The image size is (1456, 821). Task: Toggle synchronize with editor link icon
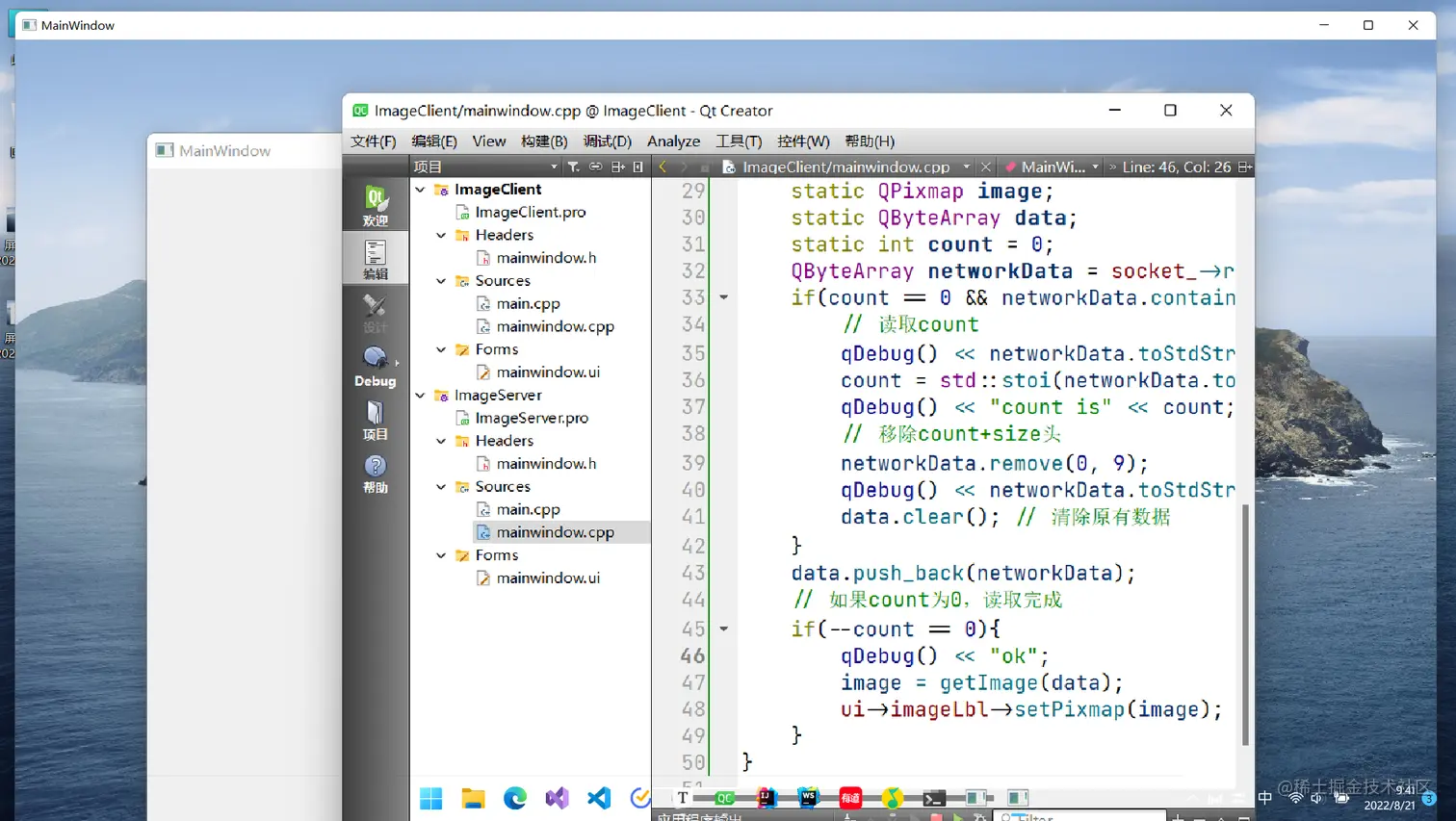click(x=595, y=167)
